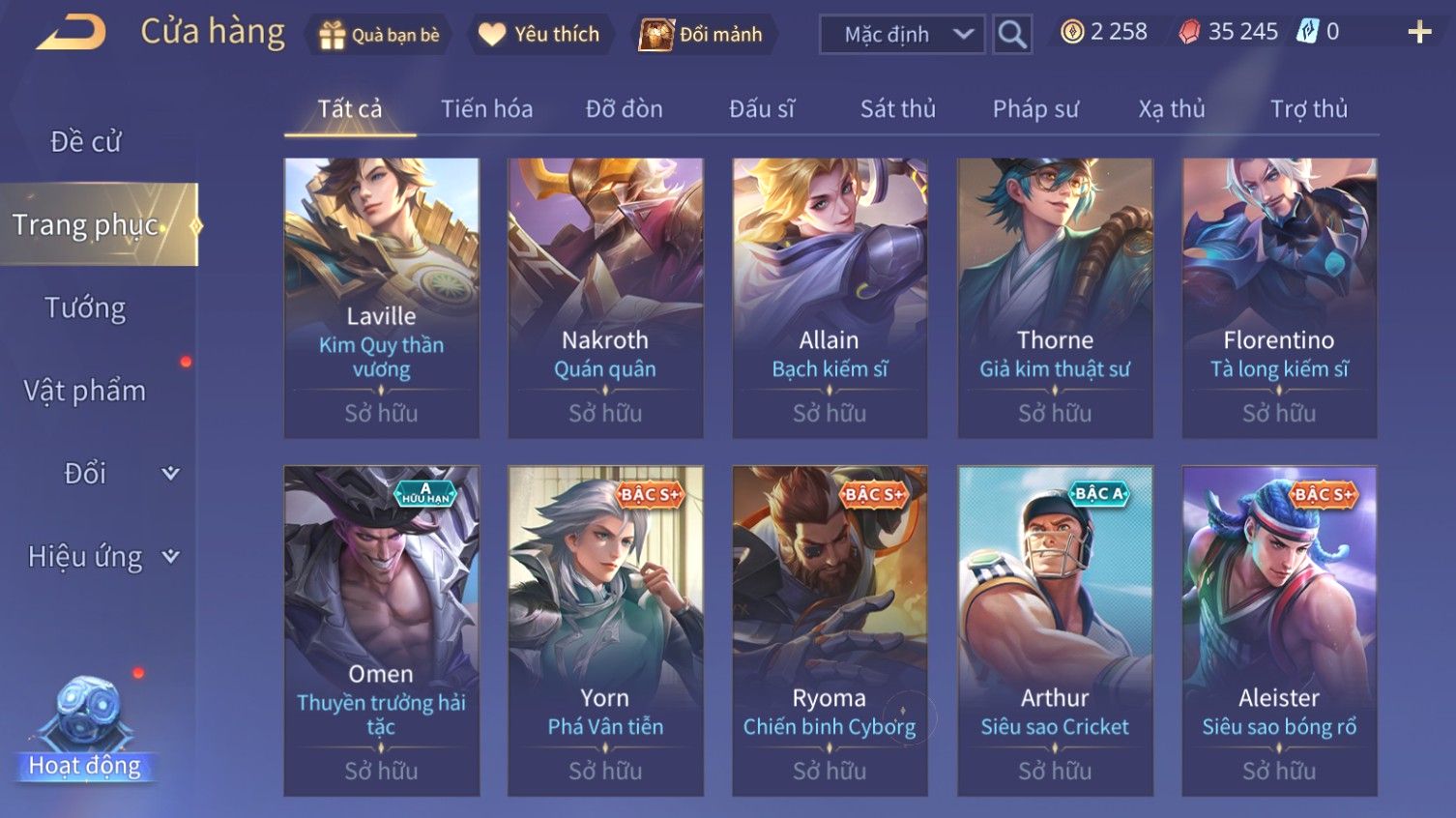Open the Omen Thuyền trưởng hải tặc card

pyautogui.click(x=381, y=630)
